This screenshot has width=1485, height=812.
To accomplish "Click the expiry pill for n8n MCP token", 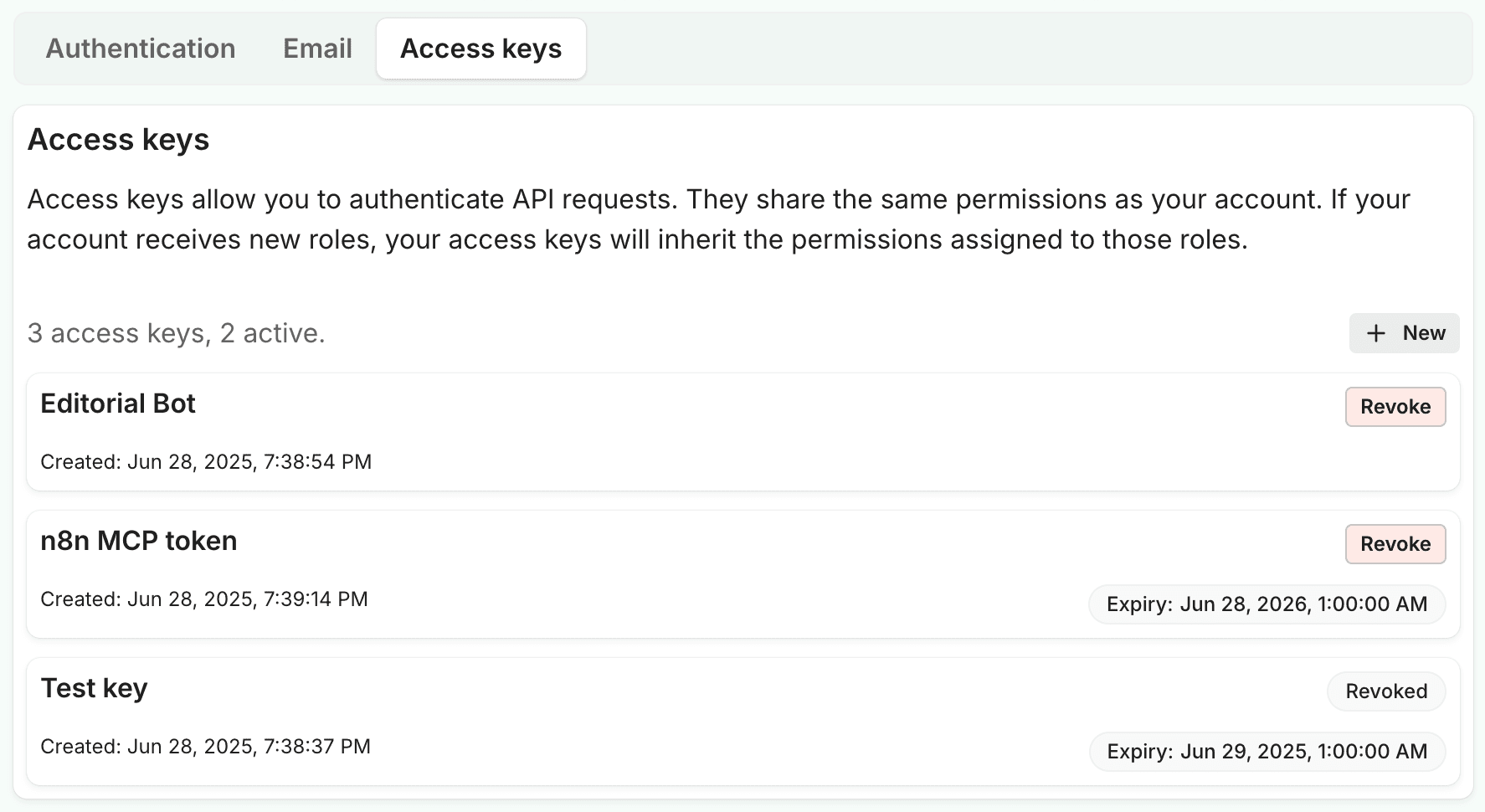I will [1266, 604].
